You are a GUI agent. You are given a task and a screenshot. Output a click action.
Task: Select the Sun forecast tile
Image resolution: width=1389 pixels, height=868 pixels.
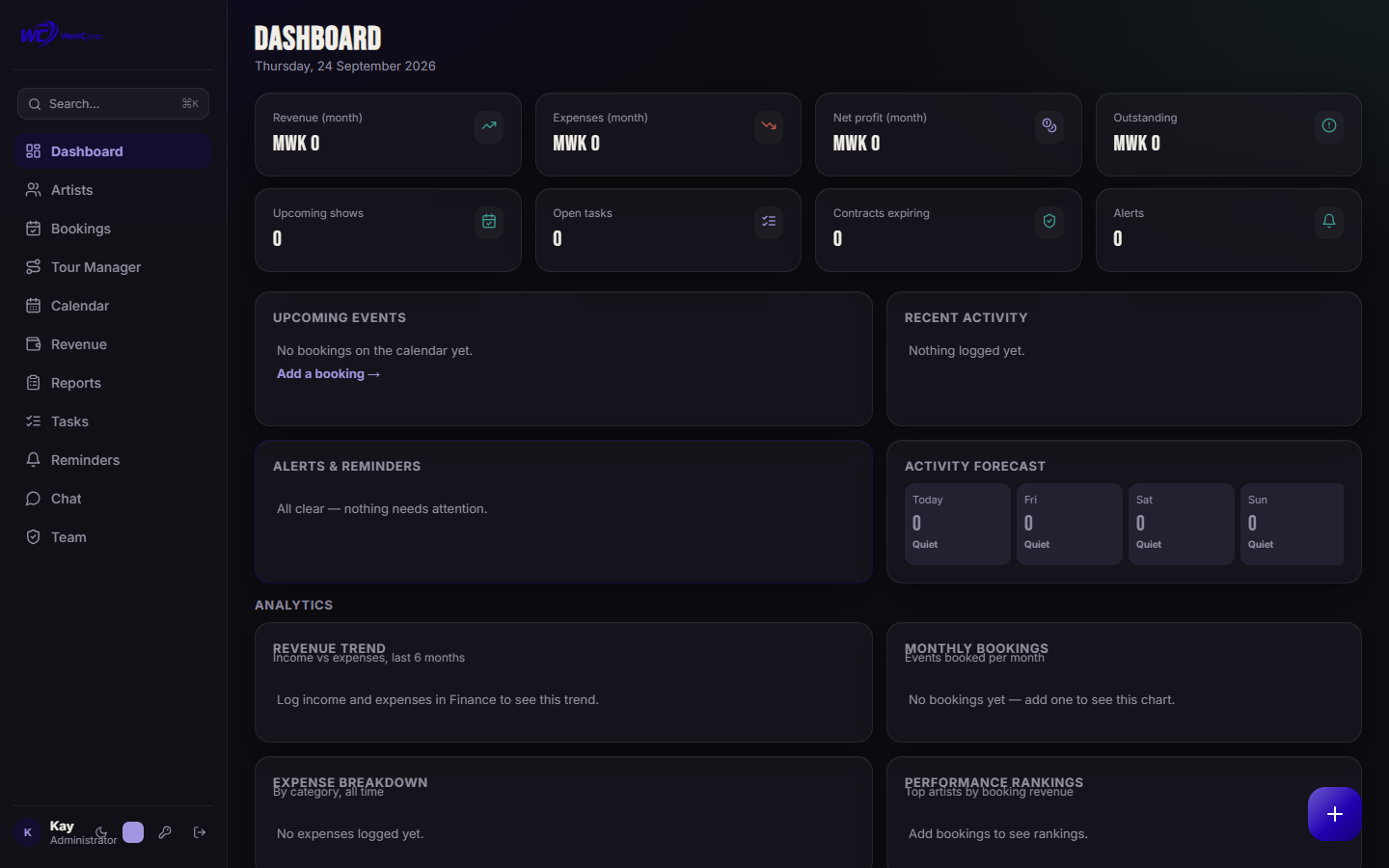(1292, 524)
